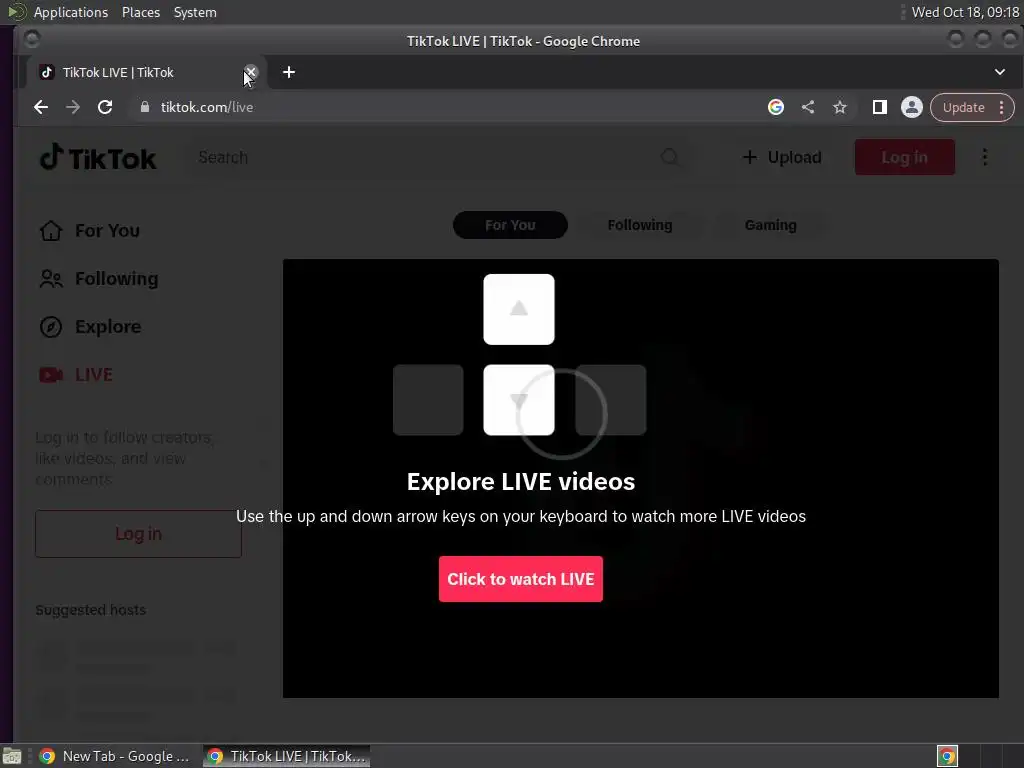Click the Chrome Update button
Image resolution: width=1024 pixels, height=768 pixels.
(x=963, y=108)
